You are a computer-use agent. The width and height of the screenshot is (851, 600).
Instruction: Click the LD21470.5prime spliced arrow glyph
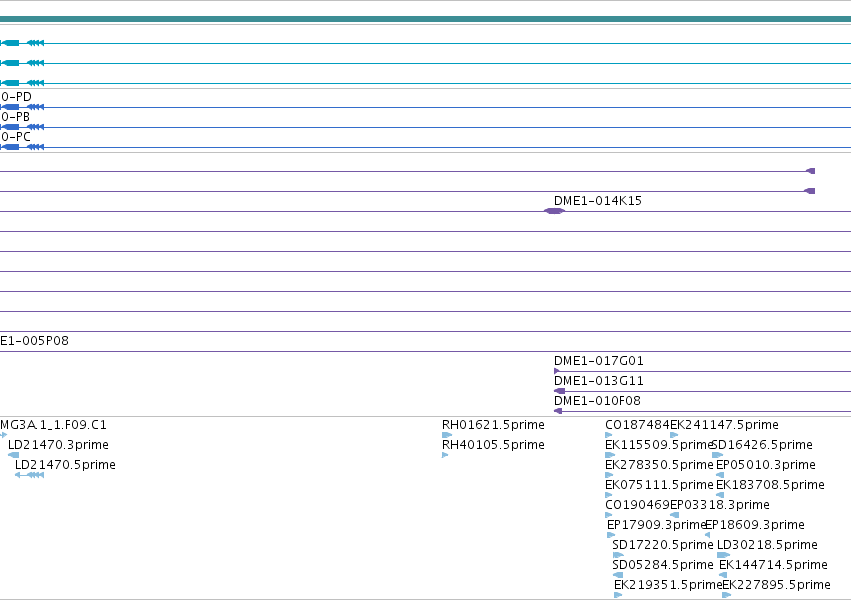29,475
